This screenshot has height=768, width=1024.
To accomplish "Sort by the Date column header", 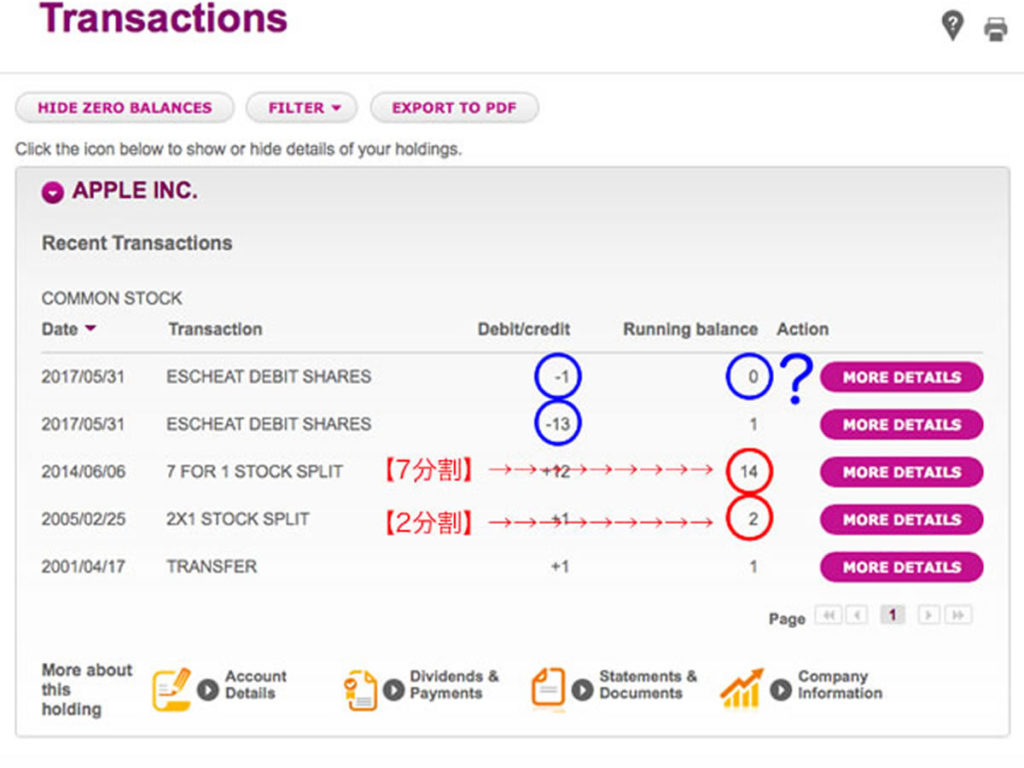I will click(x=69, y=328).
